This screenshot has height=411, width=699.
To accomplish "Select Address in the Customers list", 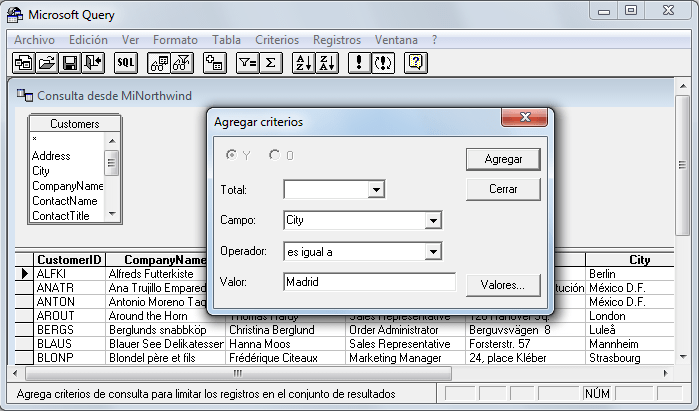I will 51,156.
